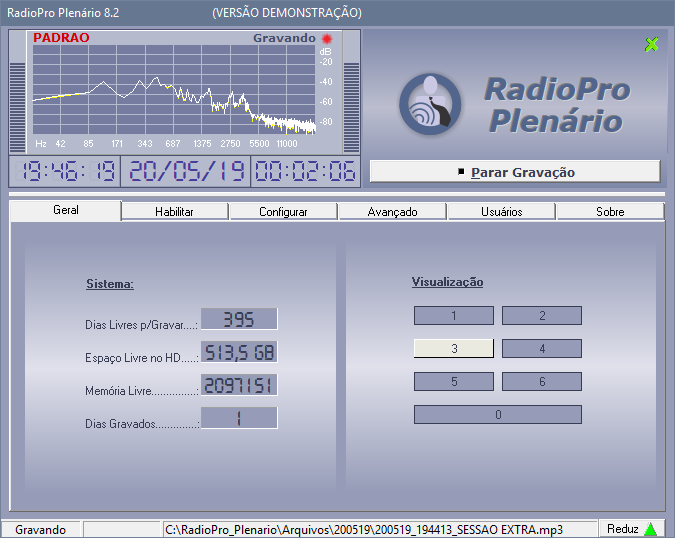Open the Habilitar tab

click(174, 212)
